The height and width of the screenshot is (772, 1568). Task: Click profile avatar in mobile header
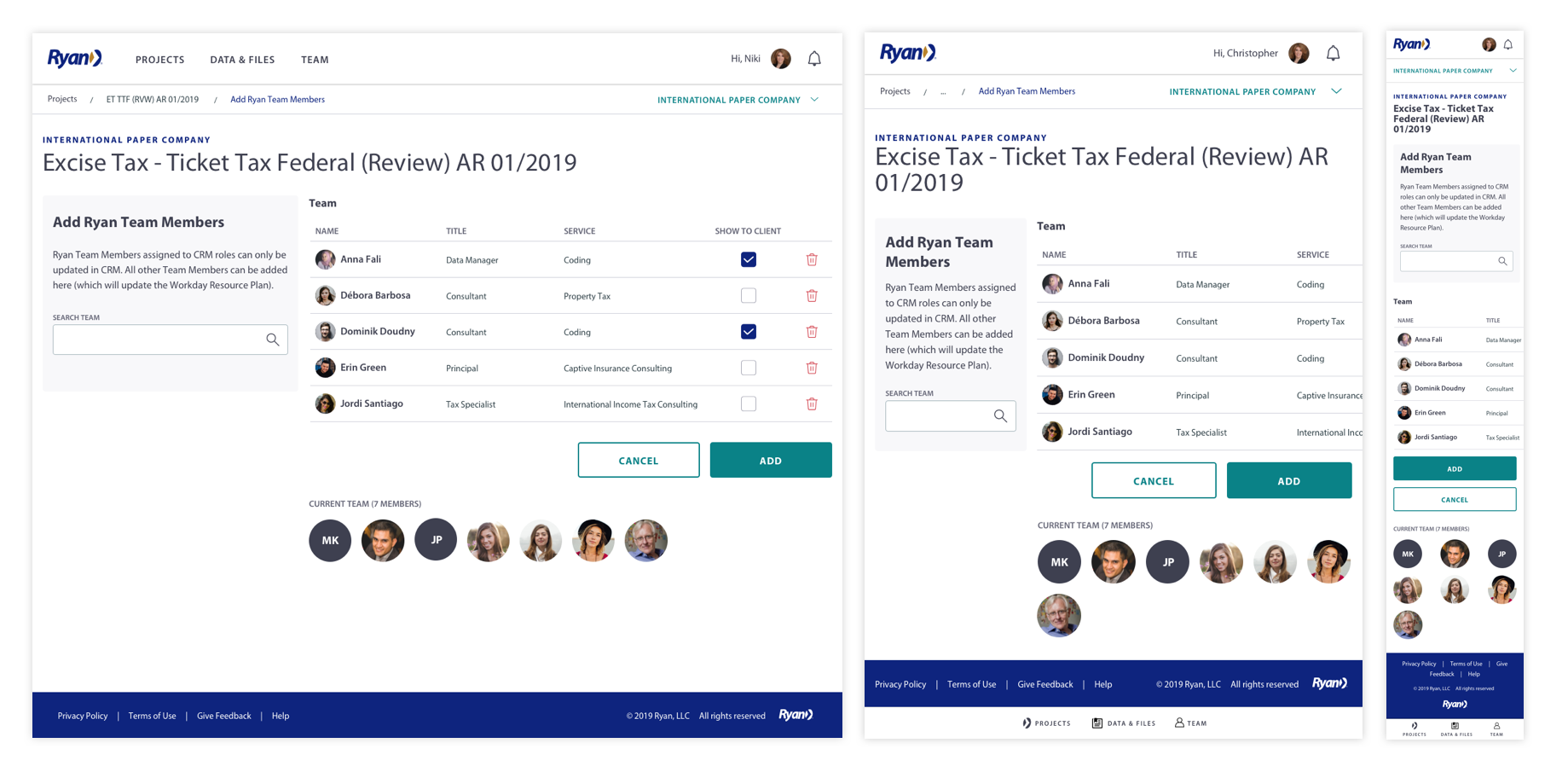click(x=1489, y=44)
